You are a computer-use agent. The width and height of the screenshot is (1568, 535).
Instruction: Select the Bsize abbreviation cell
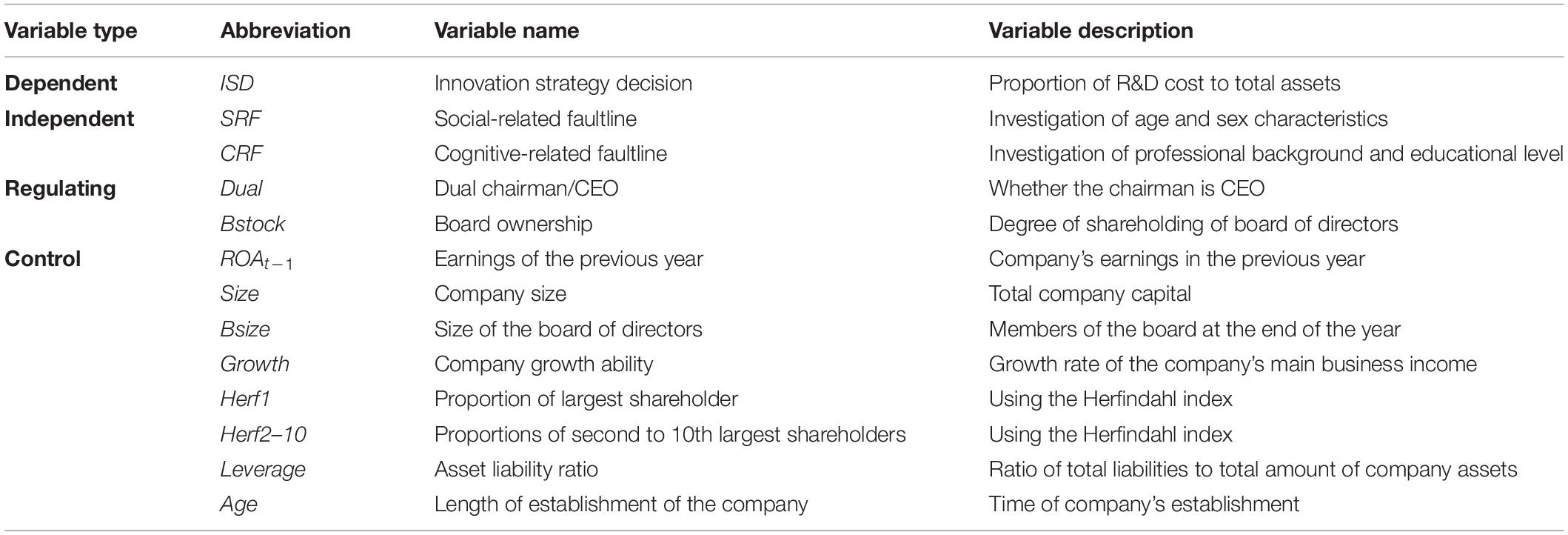pyautogui.click(x=245, y=329)
